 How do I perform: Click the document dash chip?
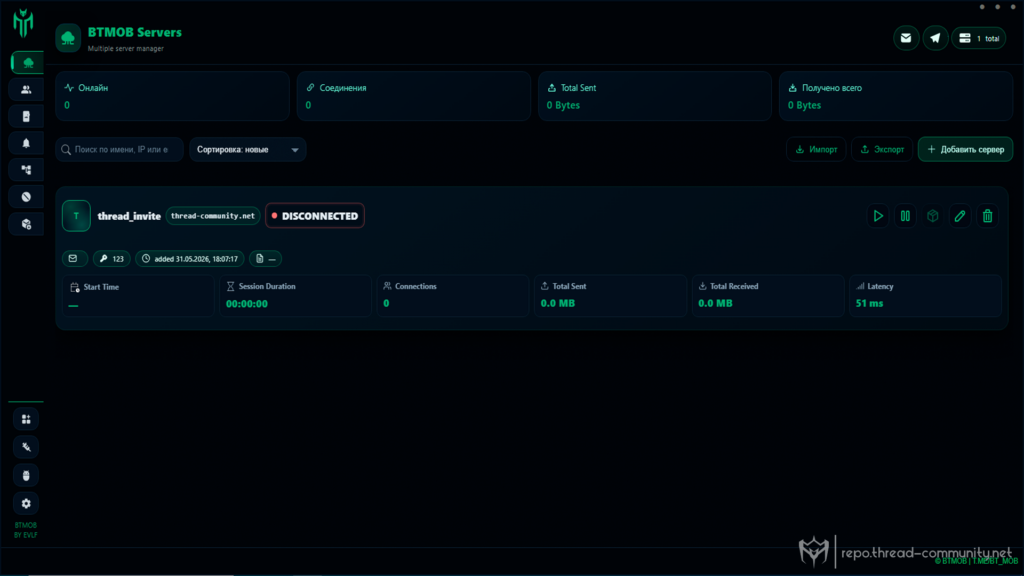[x=265, y=259]
